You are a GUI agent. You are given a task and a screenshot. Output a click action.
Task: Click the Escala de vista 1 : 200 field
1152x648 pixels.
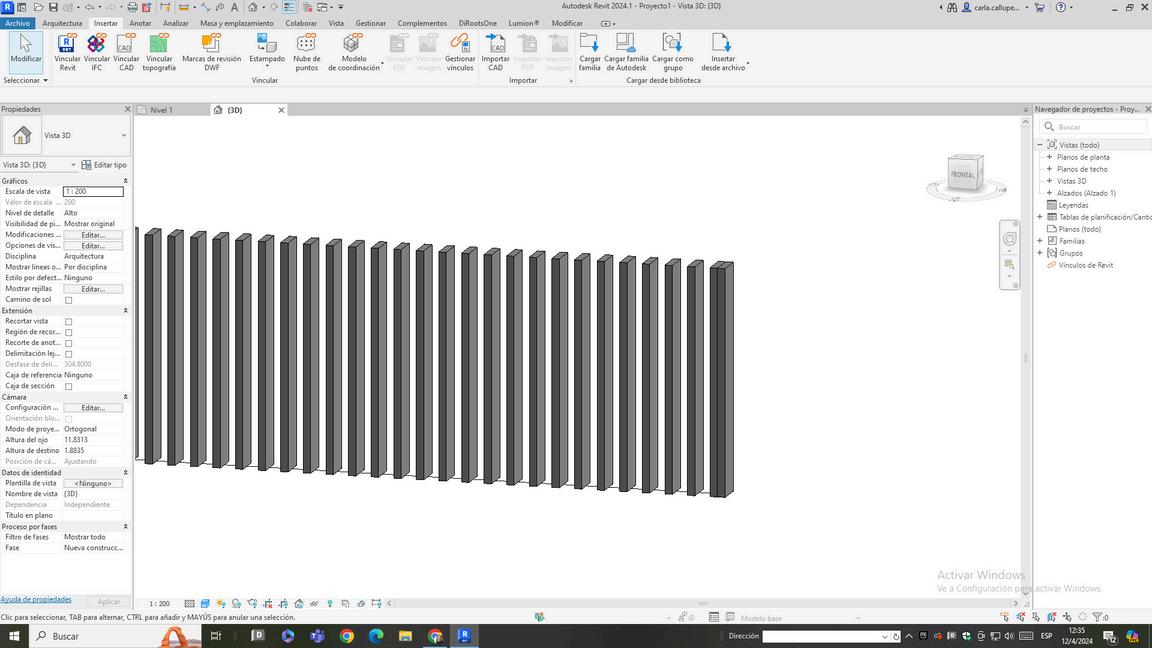pyautogui.click(x=93, y=192)
